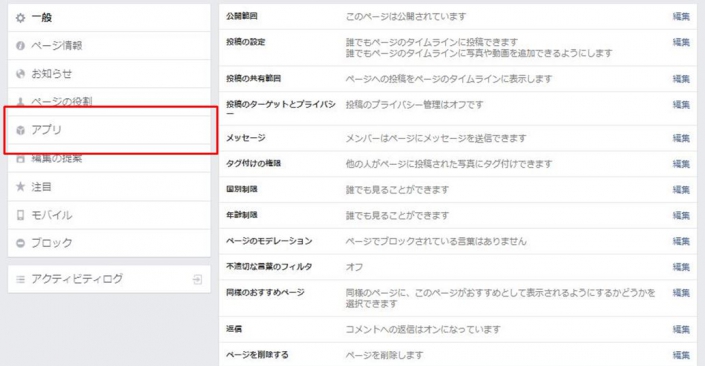
Task: Edit the 公開範囲 setting
Action: point(681,17)
